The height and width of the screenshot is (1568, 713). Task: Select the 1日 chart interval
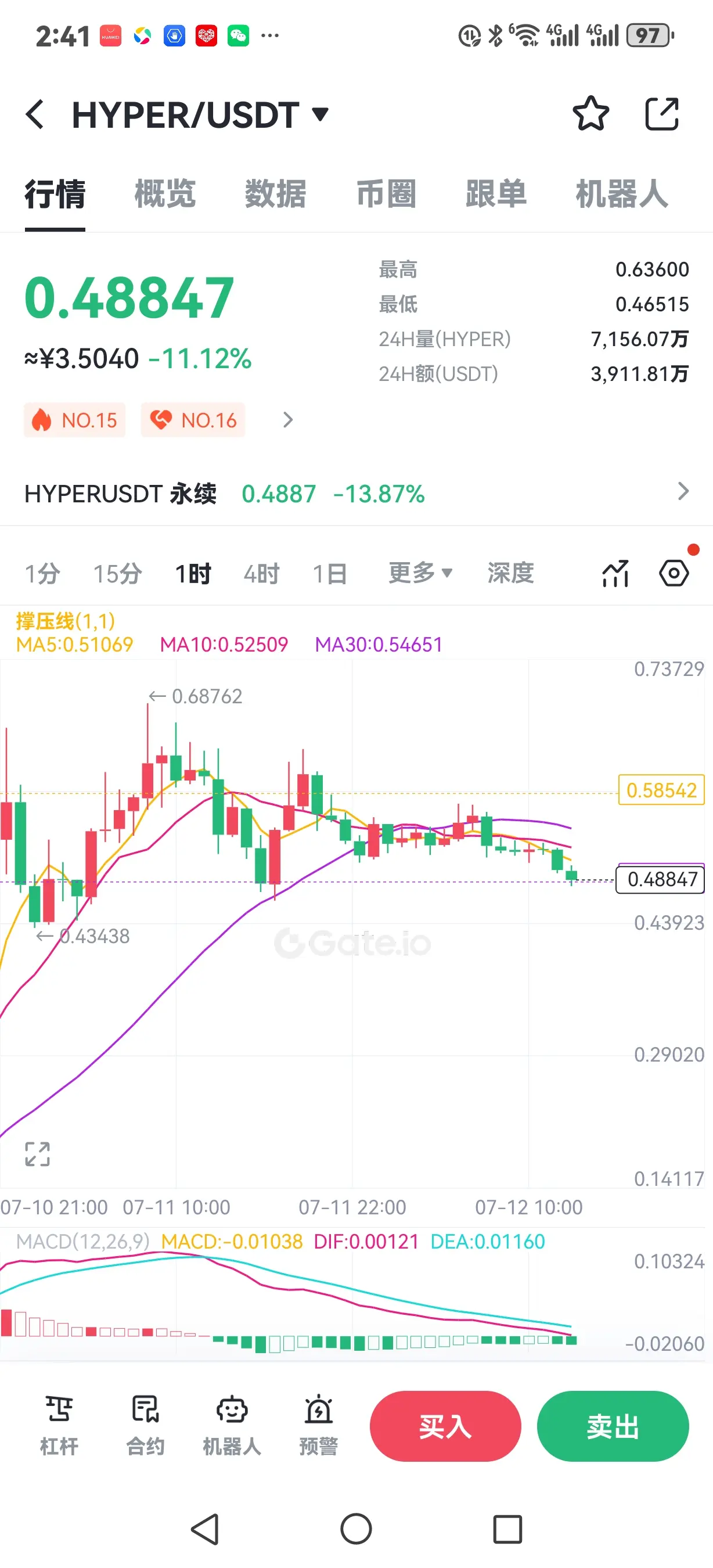click(x=330, y=573)
